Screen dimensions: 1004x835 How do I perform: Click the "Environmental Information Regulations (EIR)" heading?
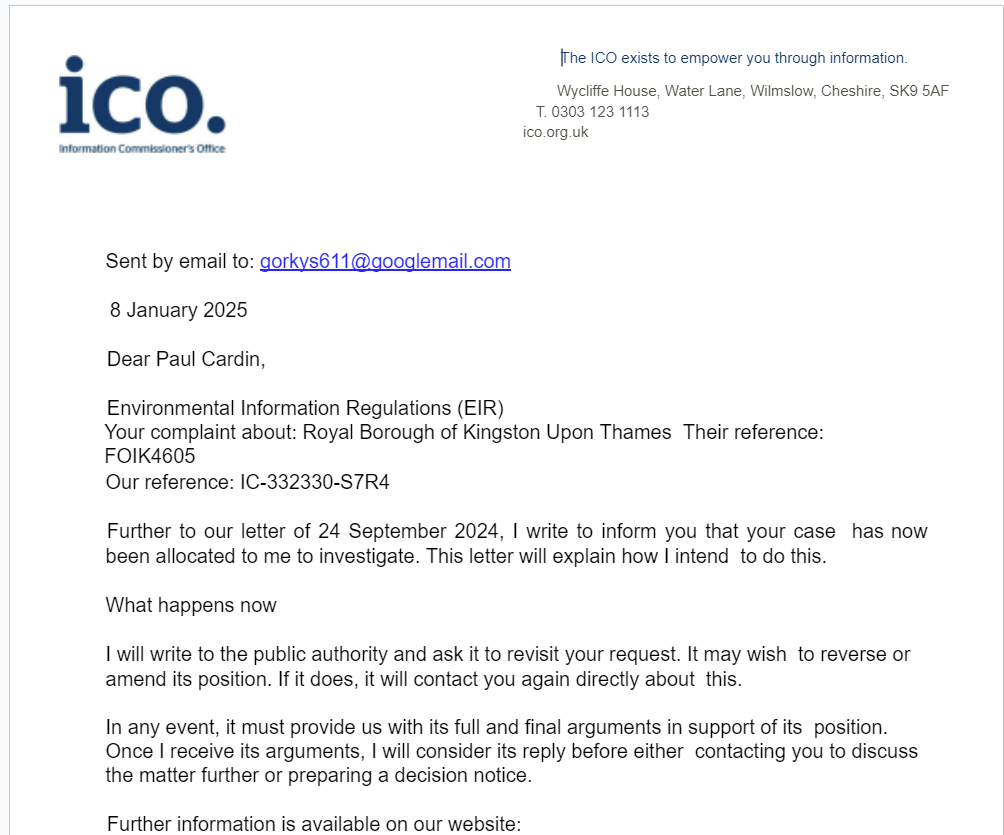(305, 408)
